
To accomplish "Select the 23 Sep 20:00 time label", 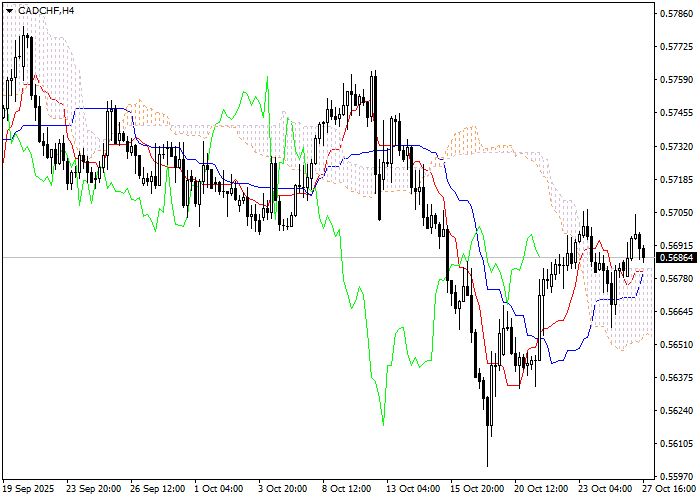I will tap(93, 489).
